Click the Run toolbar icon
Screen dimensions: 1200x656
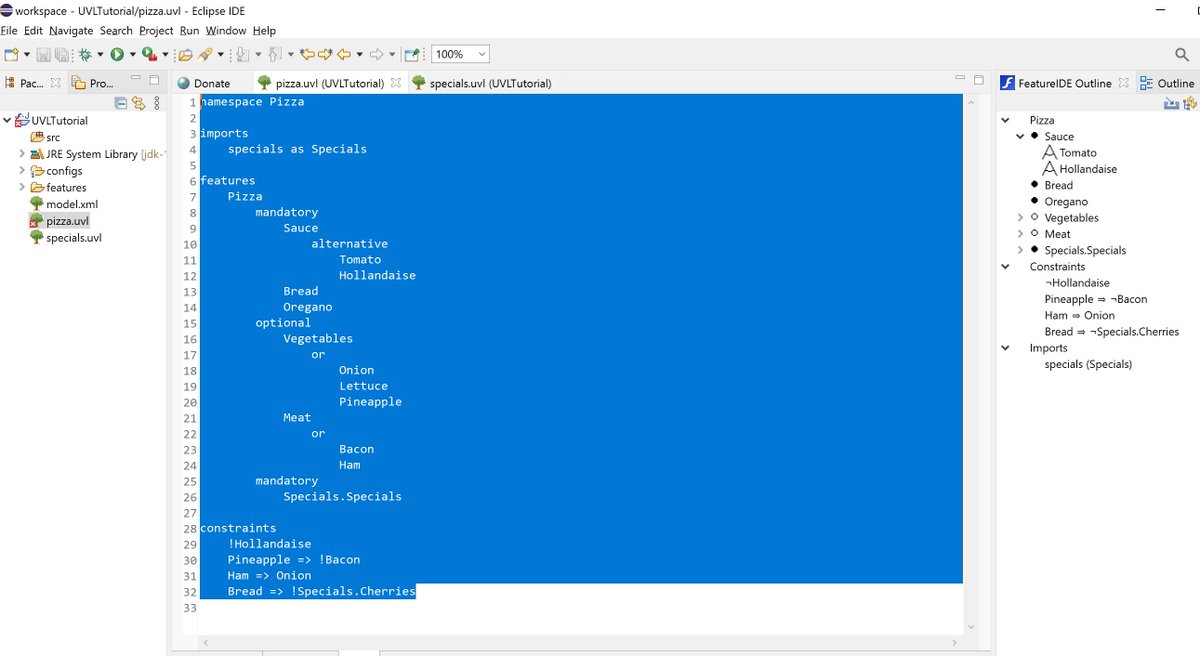point(116,53)
